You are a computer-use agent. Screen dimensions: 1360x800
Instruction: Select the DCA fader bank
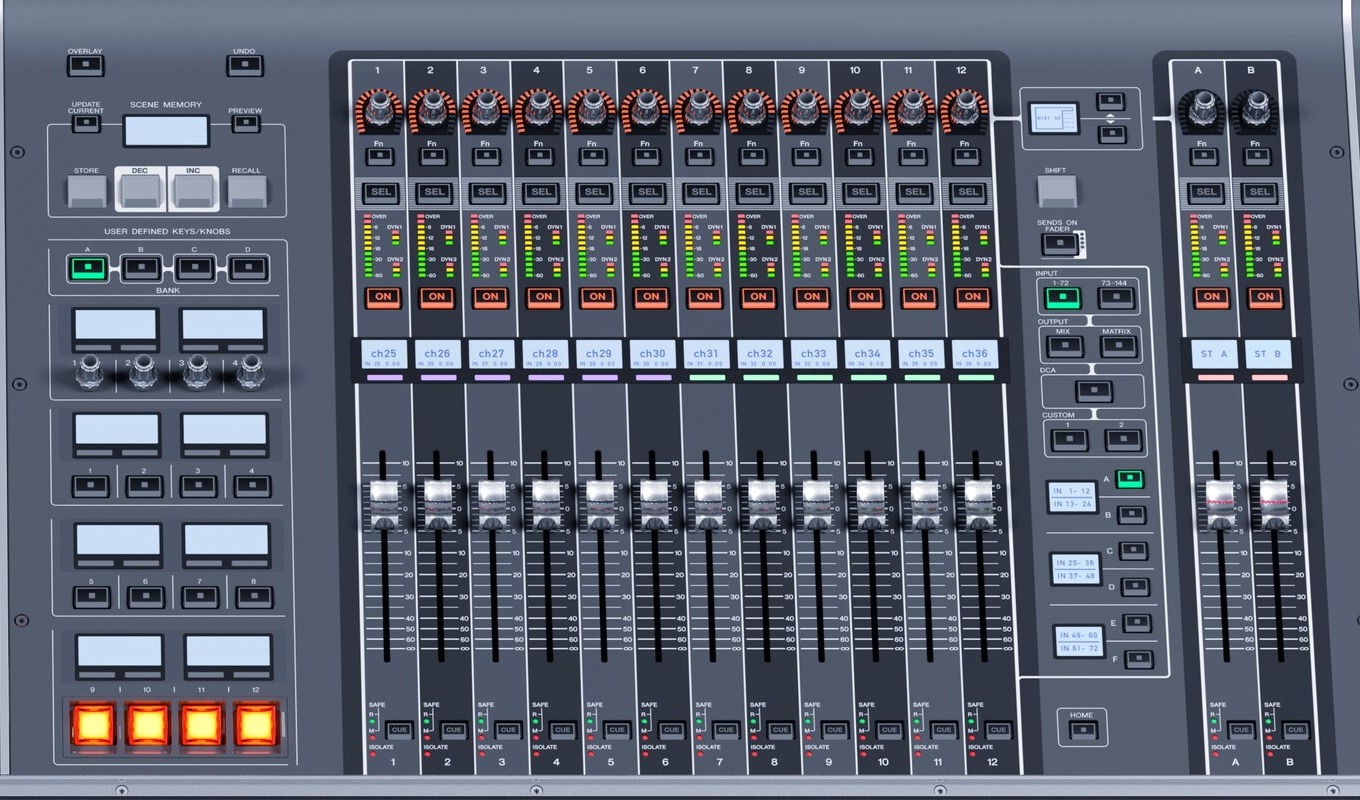click(1092, 392)
